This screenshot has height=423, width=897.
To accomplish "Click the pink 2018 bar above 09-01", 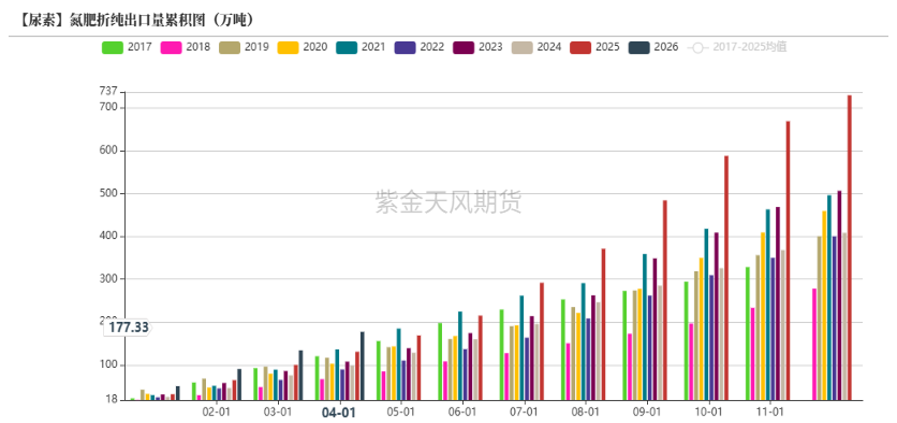I will [x=629, y=367].
